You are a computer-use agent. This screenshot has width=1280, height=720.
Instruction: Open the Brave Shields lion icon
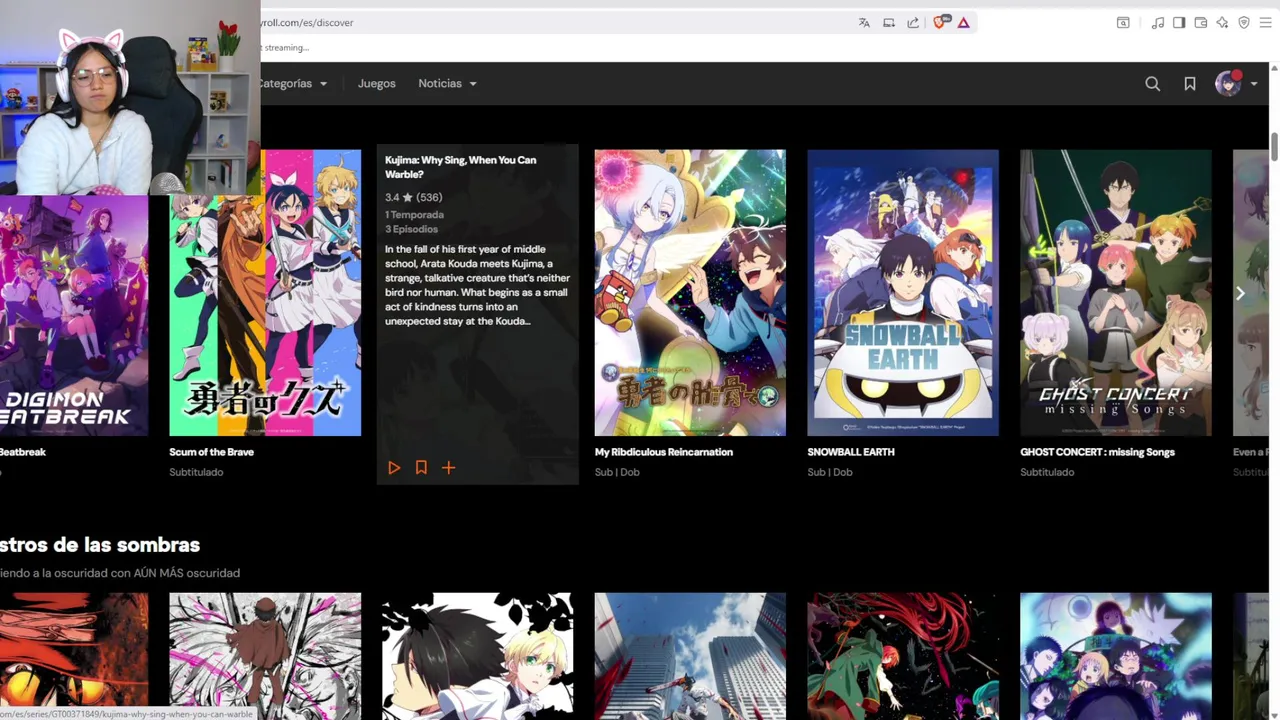(939, 23)
